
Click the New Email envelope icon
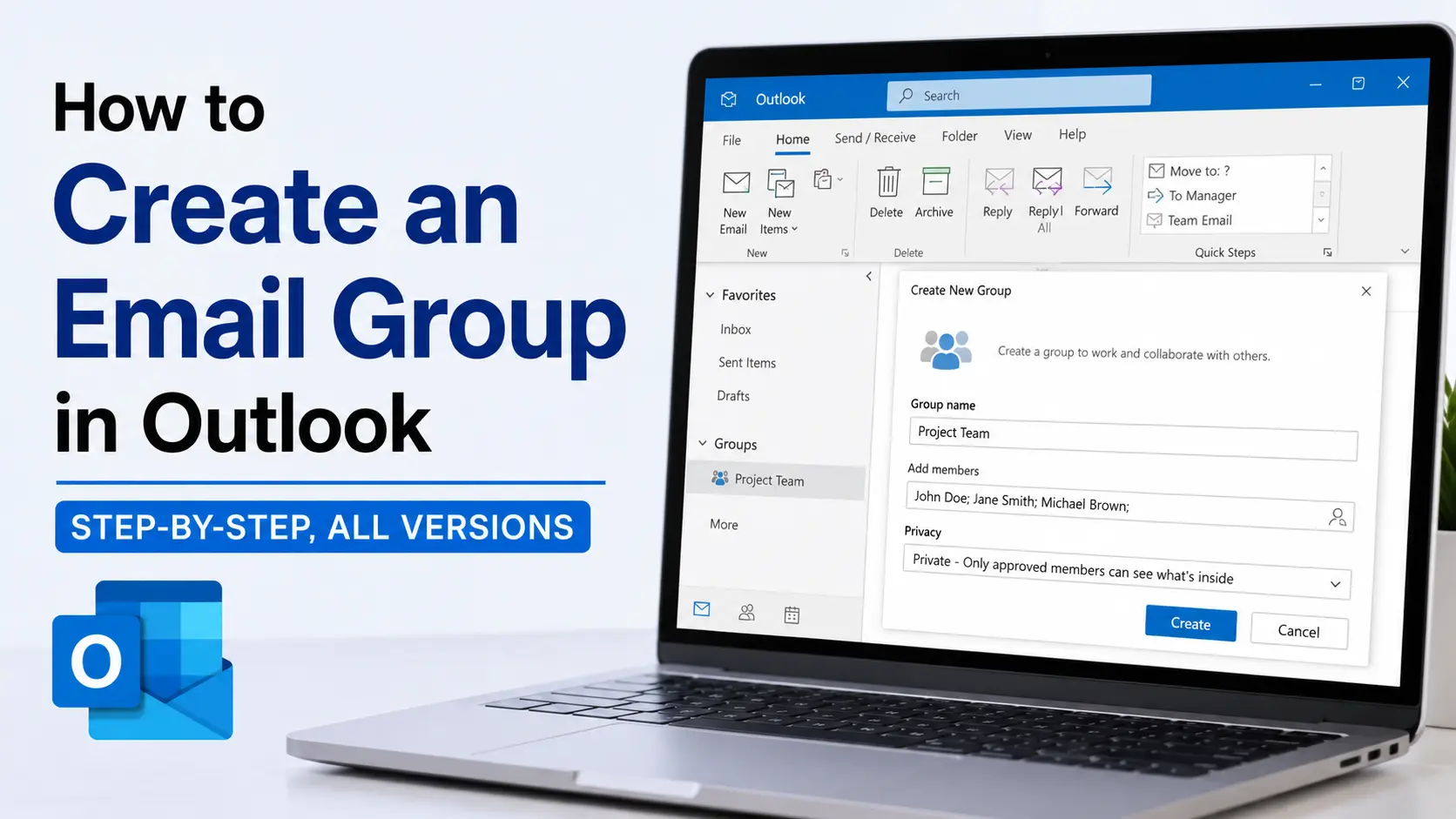(x=736, y=183)
